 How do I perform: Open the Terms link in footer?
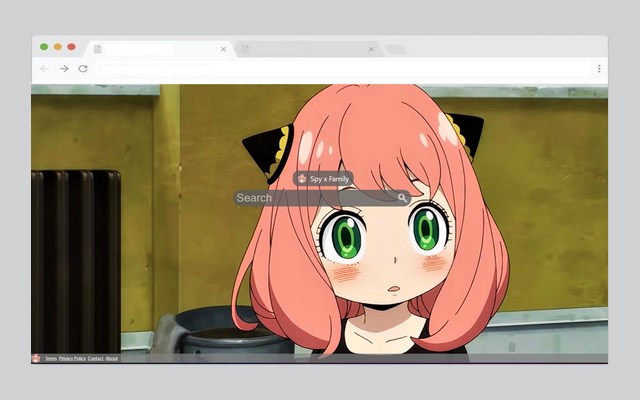point(51,358)
